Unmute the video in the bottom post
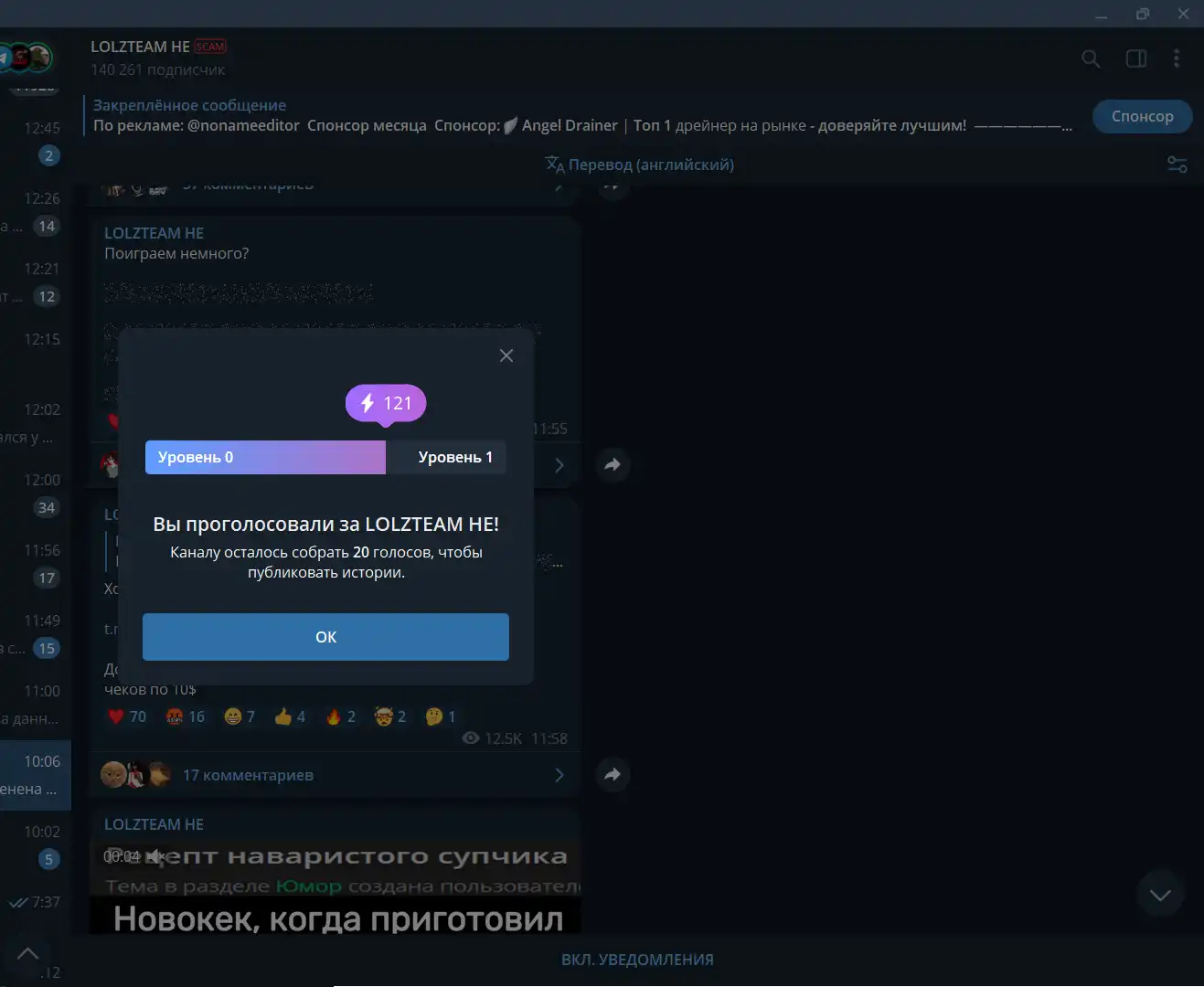This screenshot has height=987, width=1204. point(156,856)
